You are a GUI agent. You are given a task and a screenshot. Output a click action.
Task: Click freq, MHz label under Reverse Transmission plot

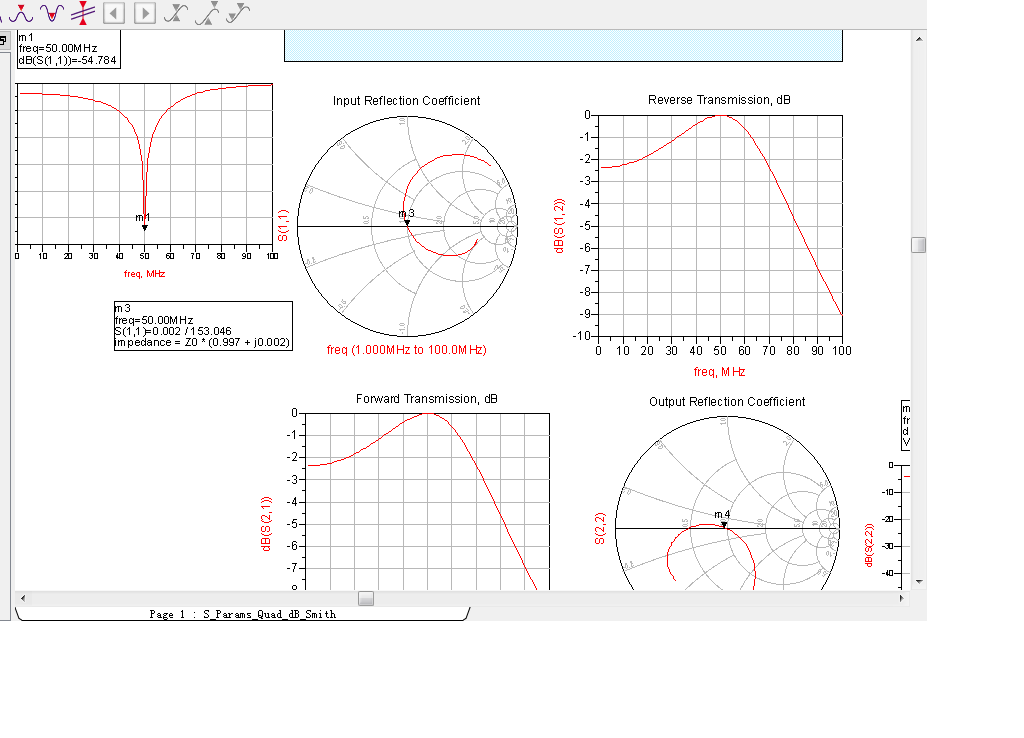(x=719, y=372)
